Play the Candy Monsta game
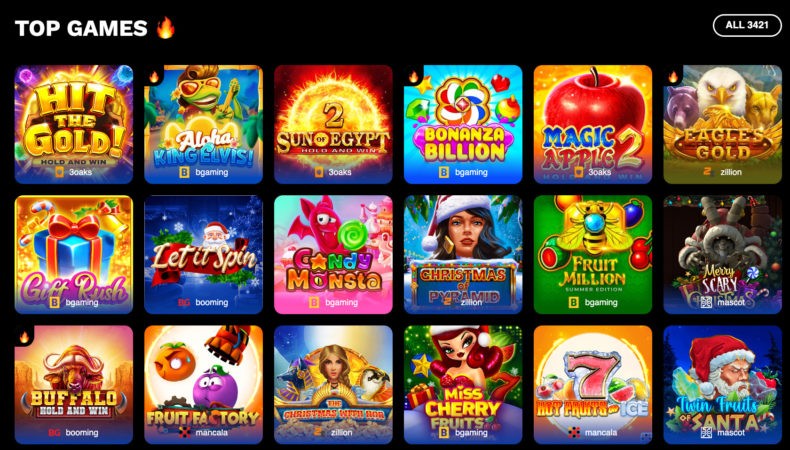Viewport: 790px width, 450px height. click(x=333, y=254)
